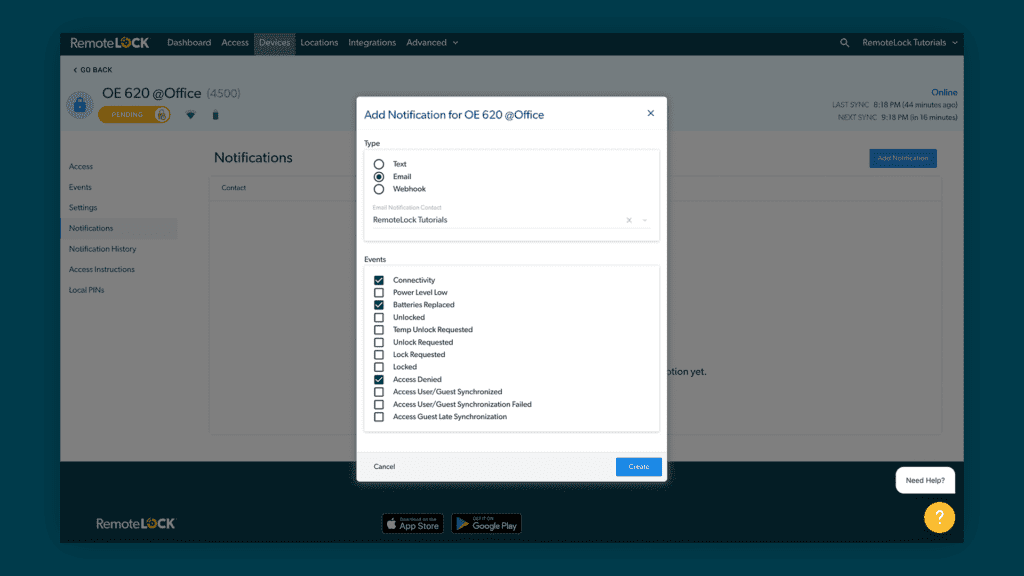
Task: Click the RemoteLock logo in header
Action: tap(110, 43)
